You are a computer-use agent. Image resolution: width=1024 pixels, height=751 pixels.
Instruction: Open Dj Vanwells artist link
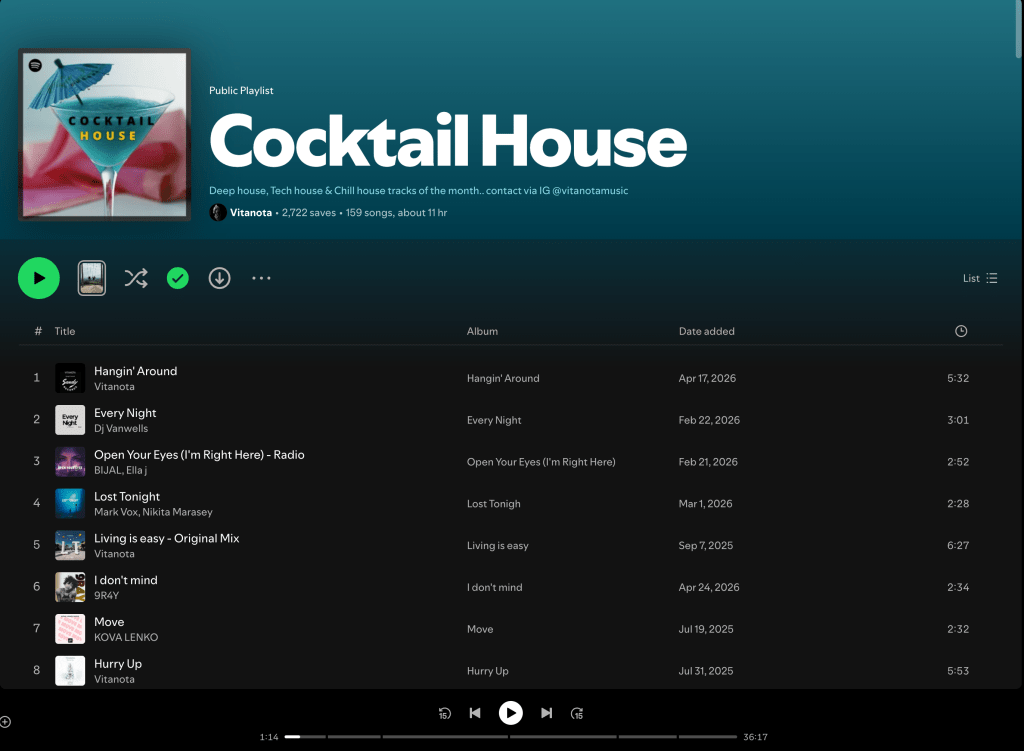[x=121, y=428]
